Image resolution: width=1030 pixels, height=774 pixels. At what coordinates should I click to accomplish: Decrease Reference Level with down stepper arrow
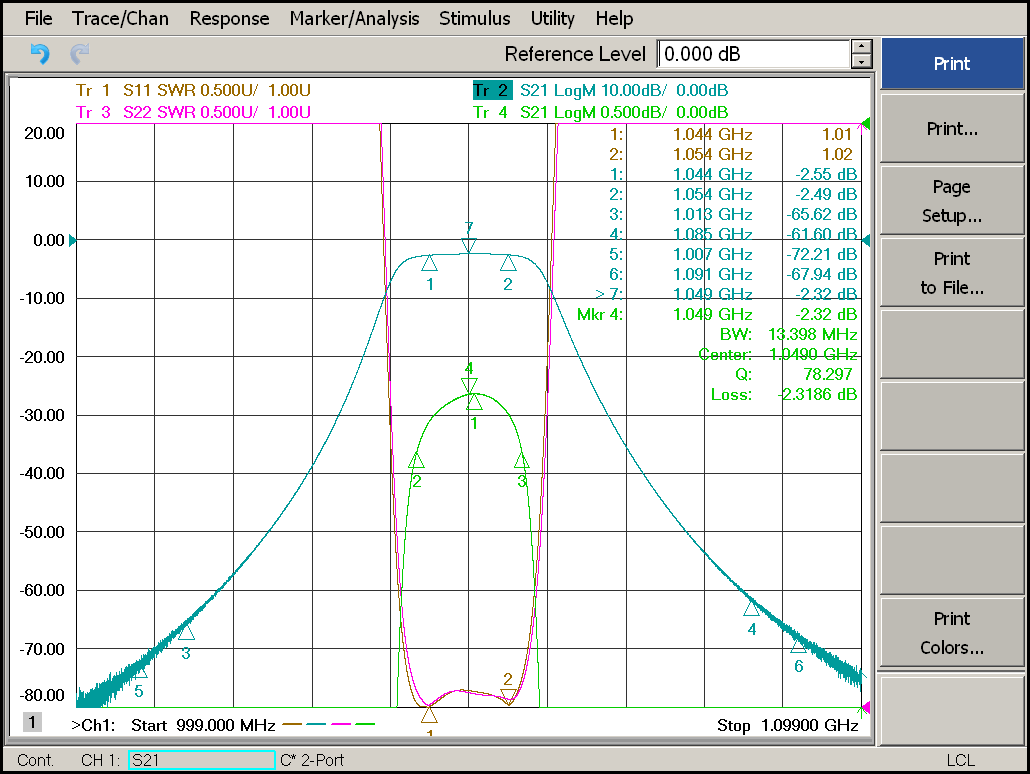[x=861, y=62]
